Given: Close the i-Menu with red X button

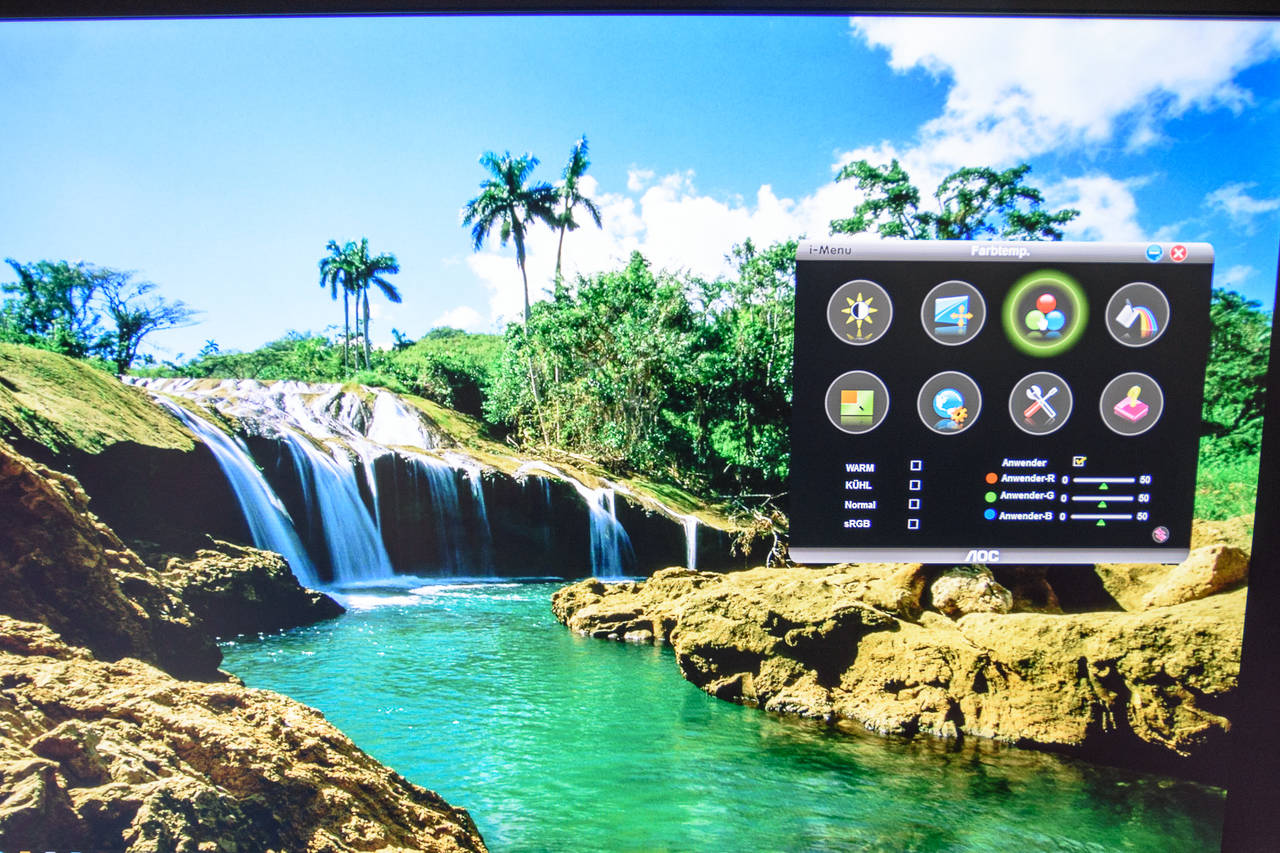Looking at the screenshot, I should 1179,253.
